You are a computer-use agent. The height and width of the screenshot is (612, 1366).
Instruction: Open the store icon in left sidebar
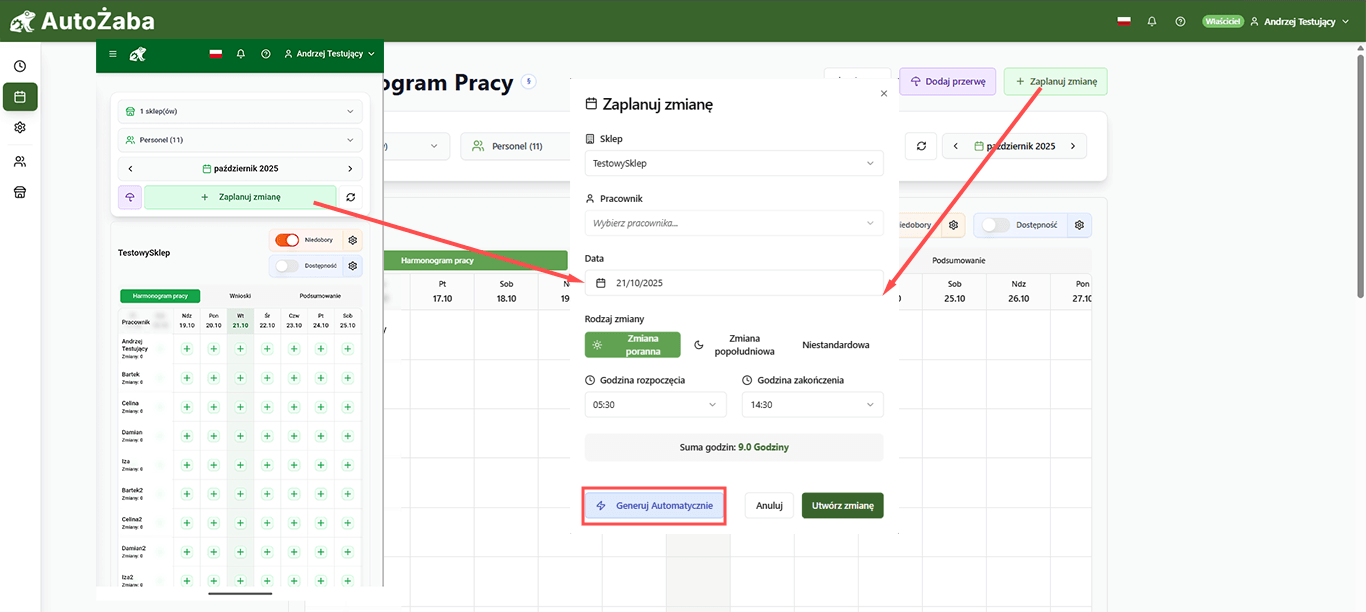click(20, 193)
